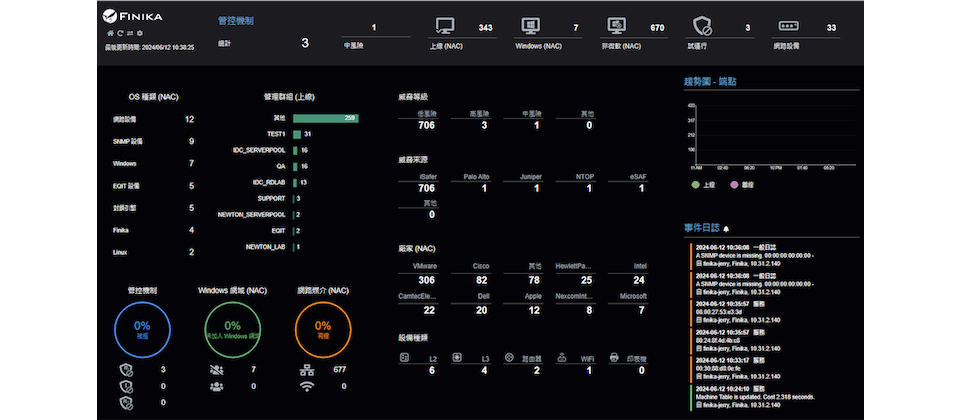Toggle the green 上線 legend in trend chart
This screenshot has height=420, width=960.
(696, 185)
